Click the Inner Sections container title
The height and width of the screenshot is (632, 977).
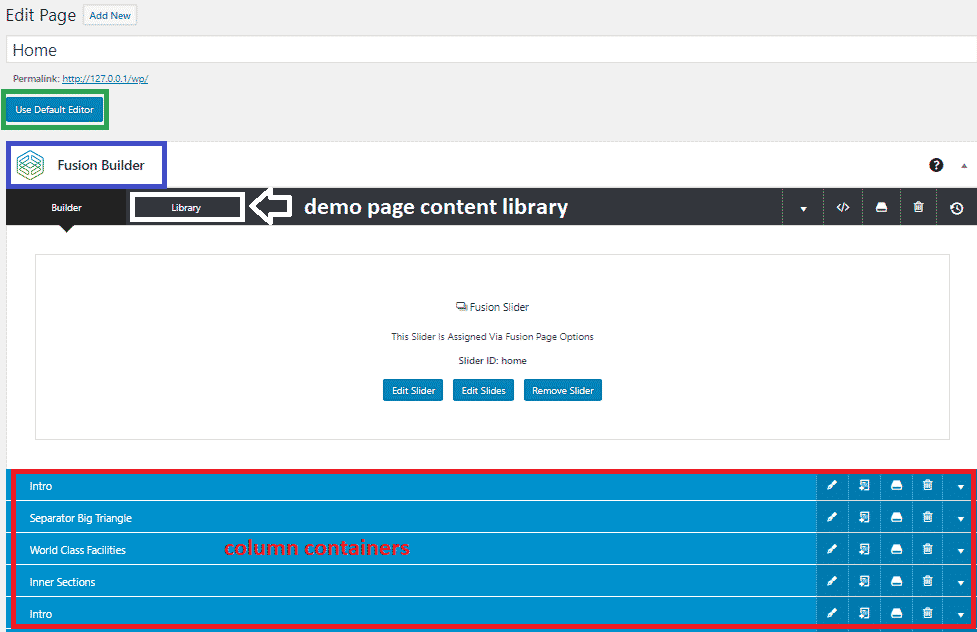(62, 582)
